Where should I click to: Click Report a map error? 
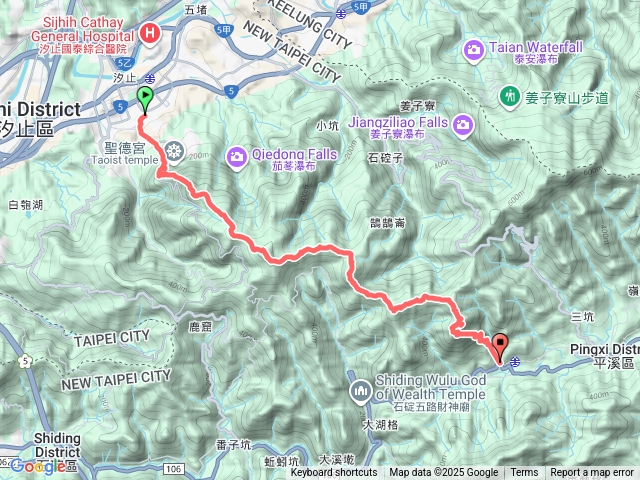592,473
